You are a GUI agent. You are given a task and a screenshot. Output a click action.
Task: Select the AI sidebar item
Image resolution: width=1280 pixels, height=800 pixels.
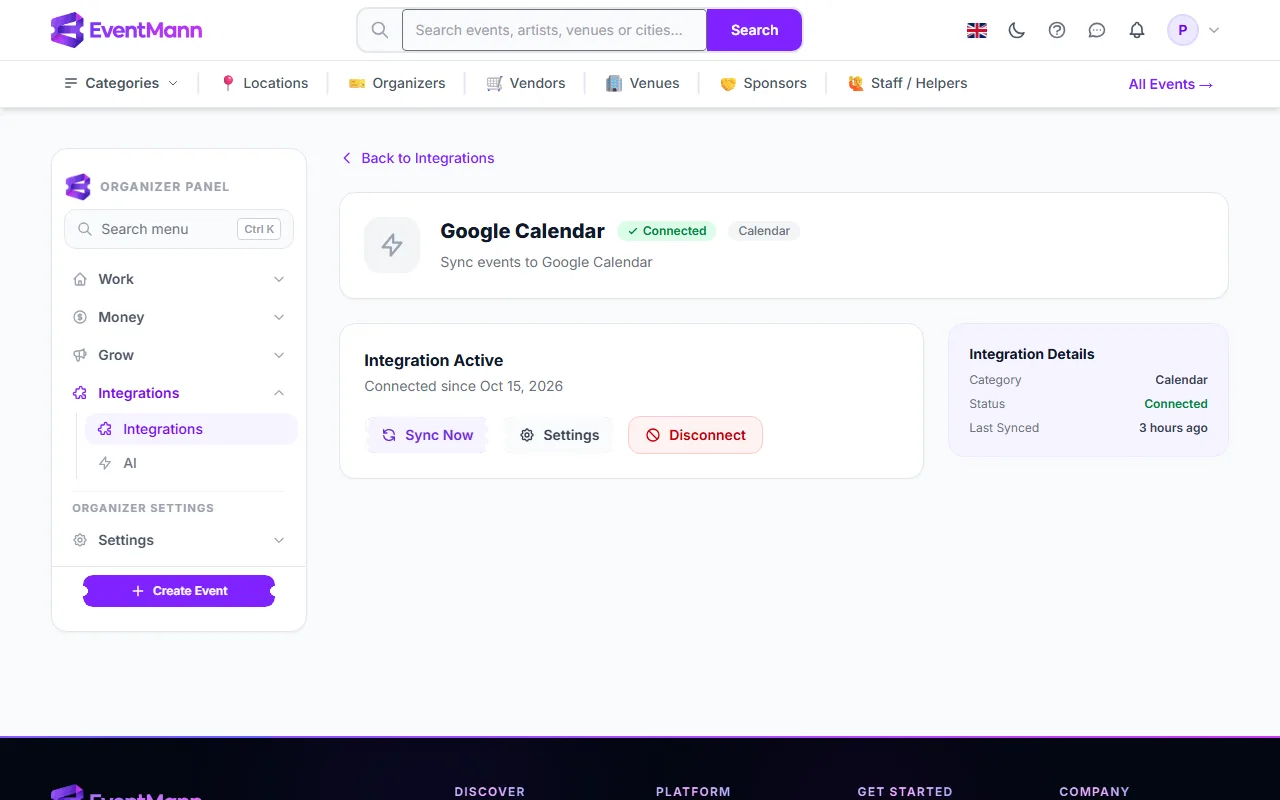click(191, 463)
